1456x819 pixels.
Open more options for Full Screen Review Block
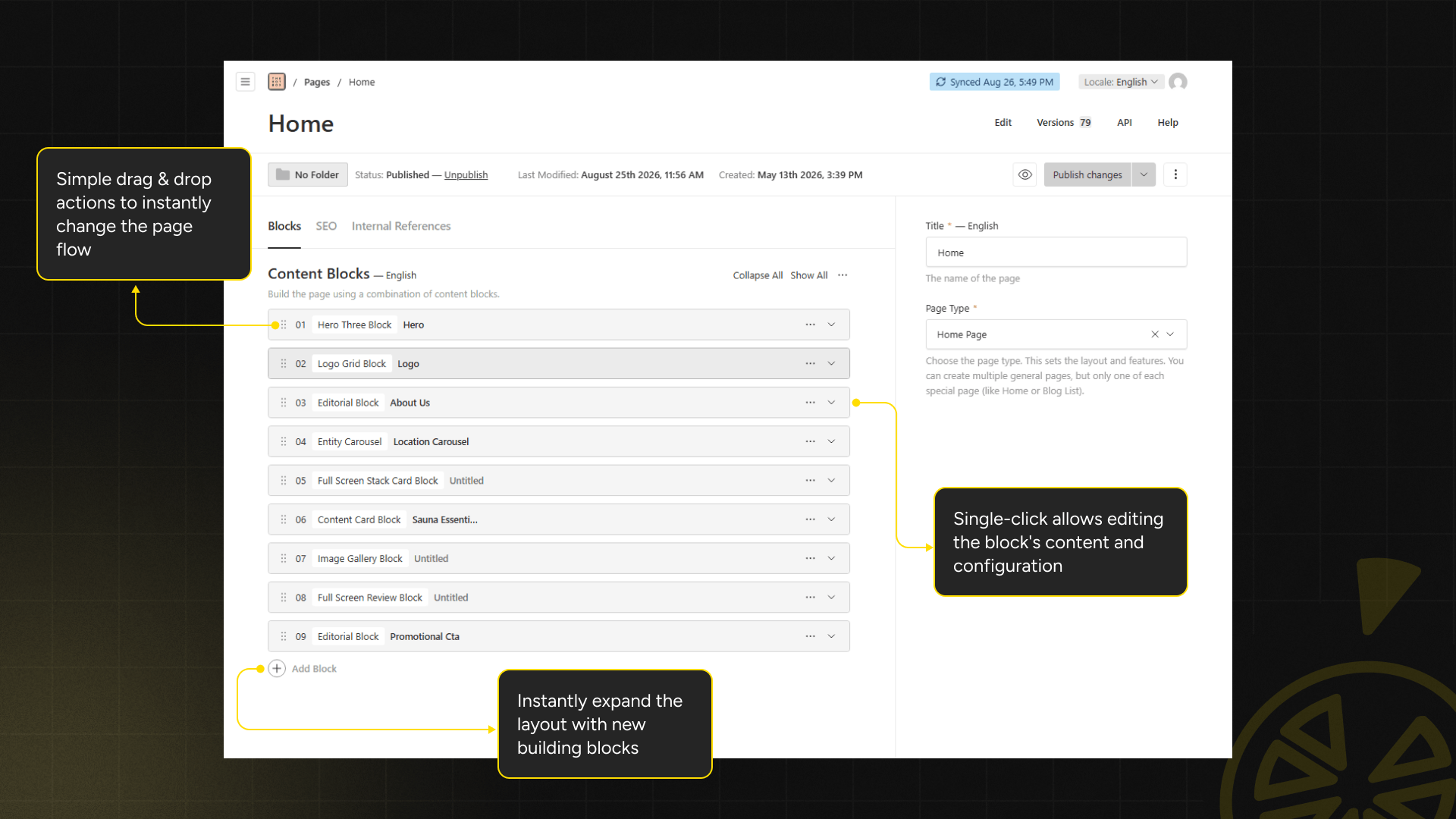[811, 598]
